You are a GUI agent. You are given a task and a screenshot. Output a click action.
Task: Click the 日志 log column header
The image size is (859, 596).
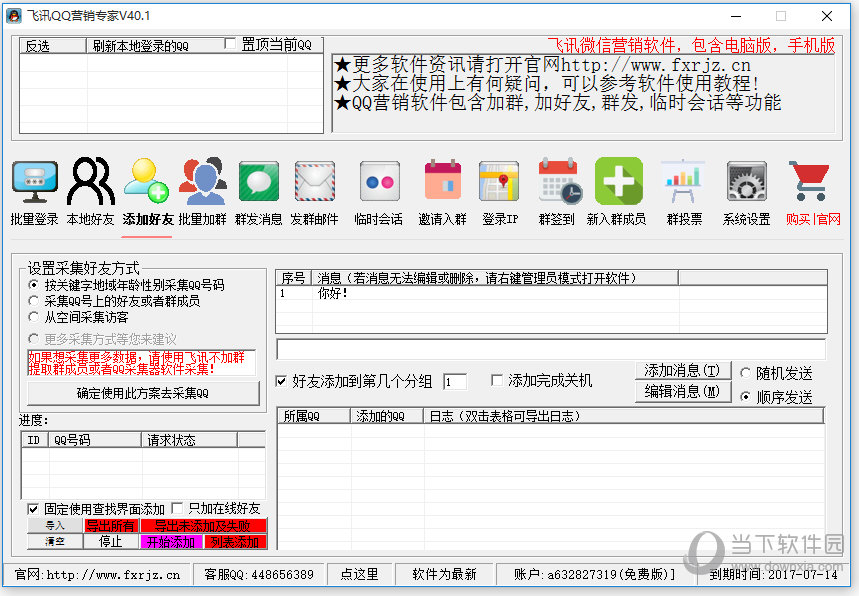coord(623,416)
